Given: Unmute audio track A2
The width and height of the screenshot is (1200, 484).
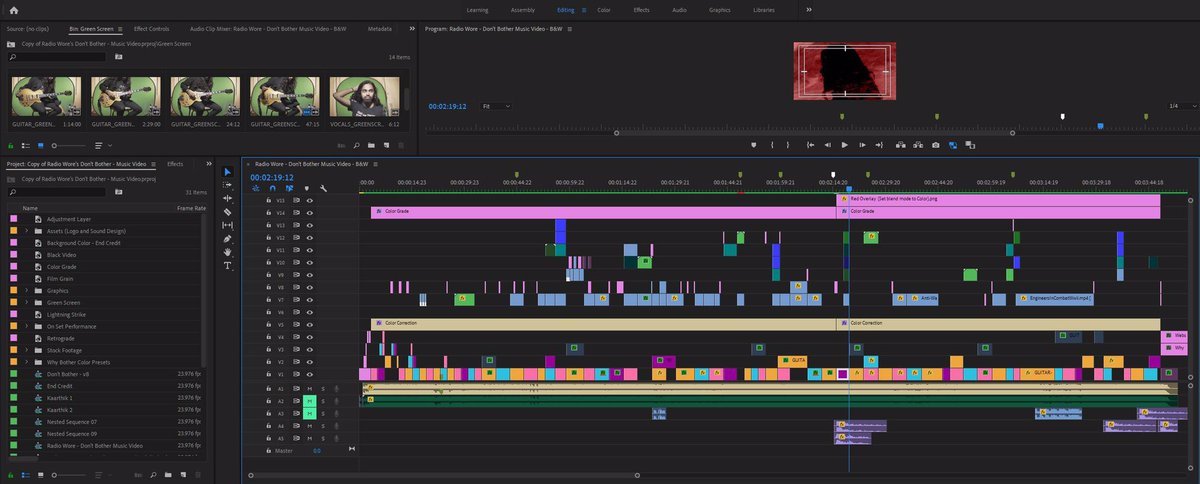Looking at the screenshot, I should pyautogui.click(x=310, y=401).
